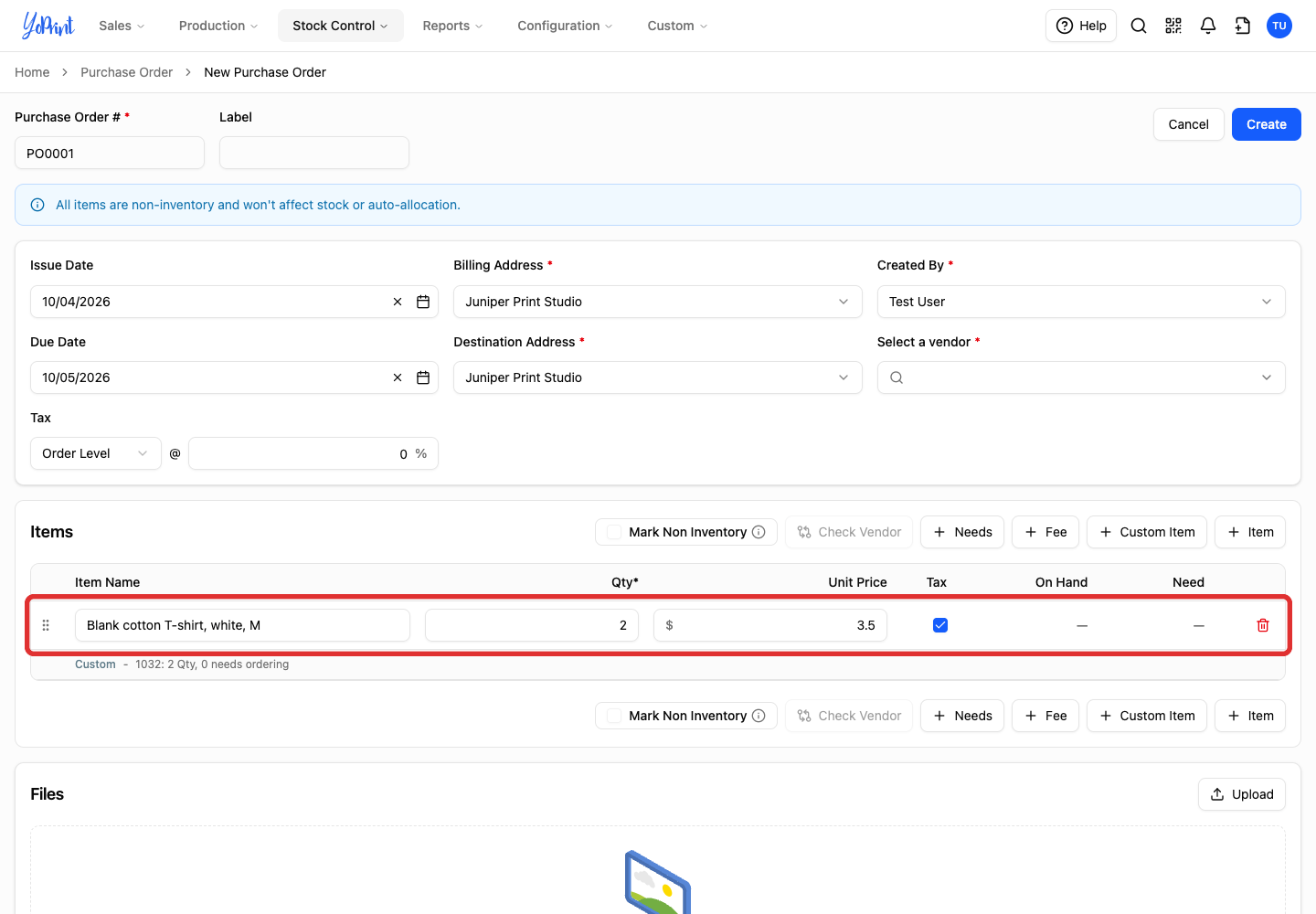Open the Reports menu
Viewport: 1316px width, 914px height.
tap(452, 26)
